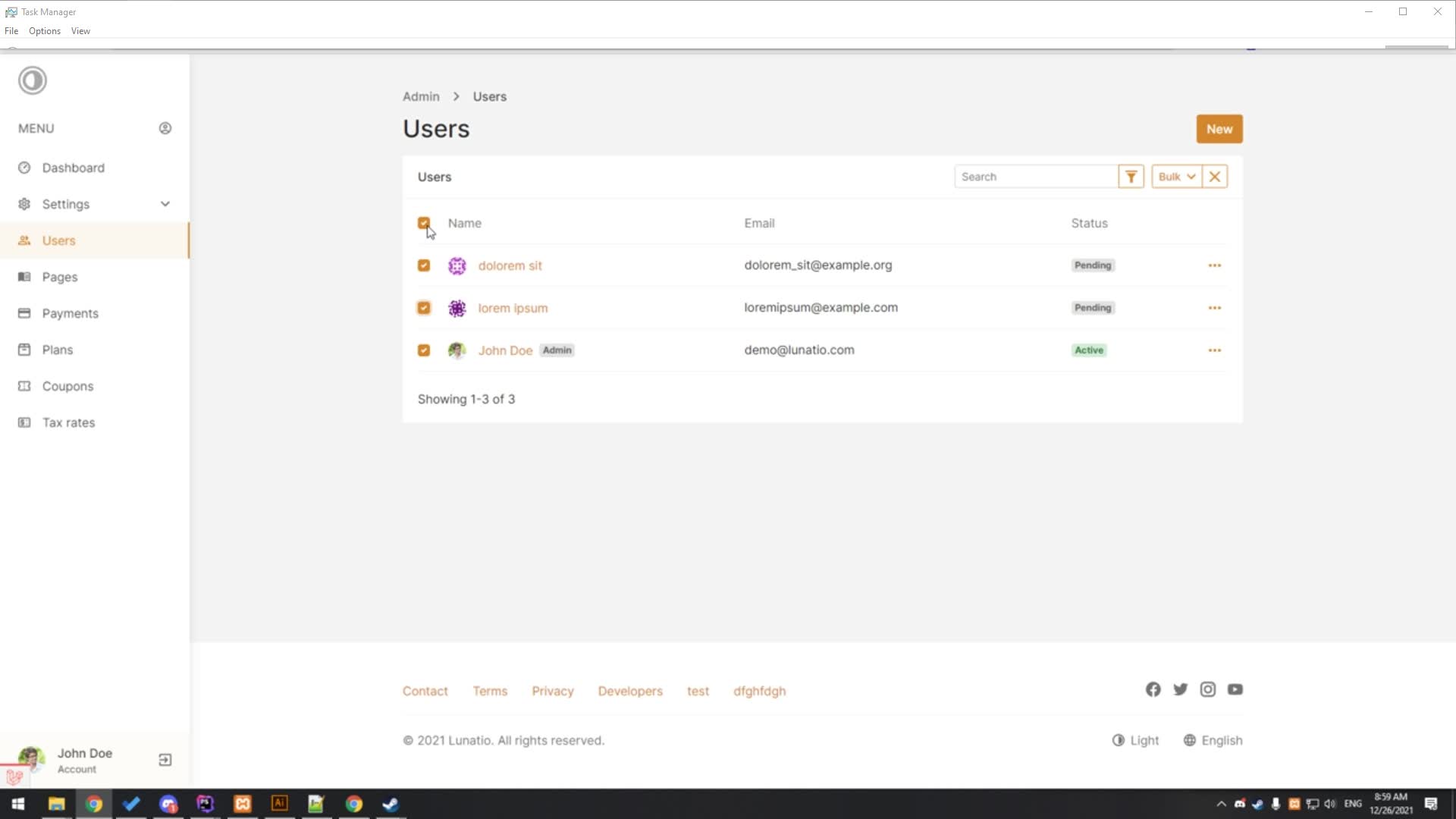Open the Task Manager View menu

click(80, 31)
